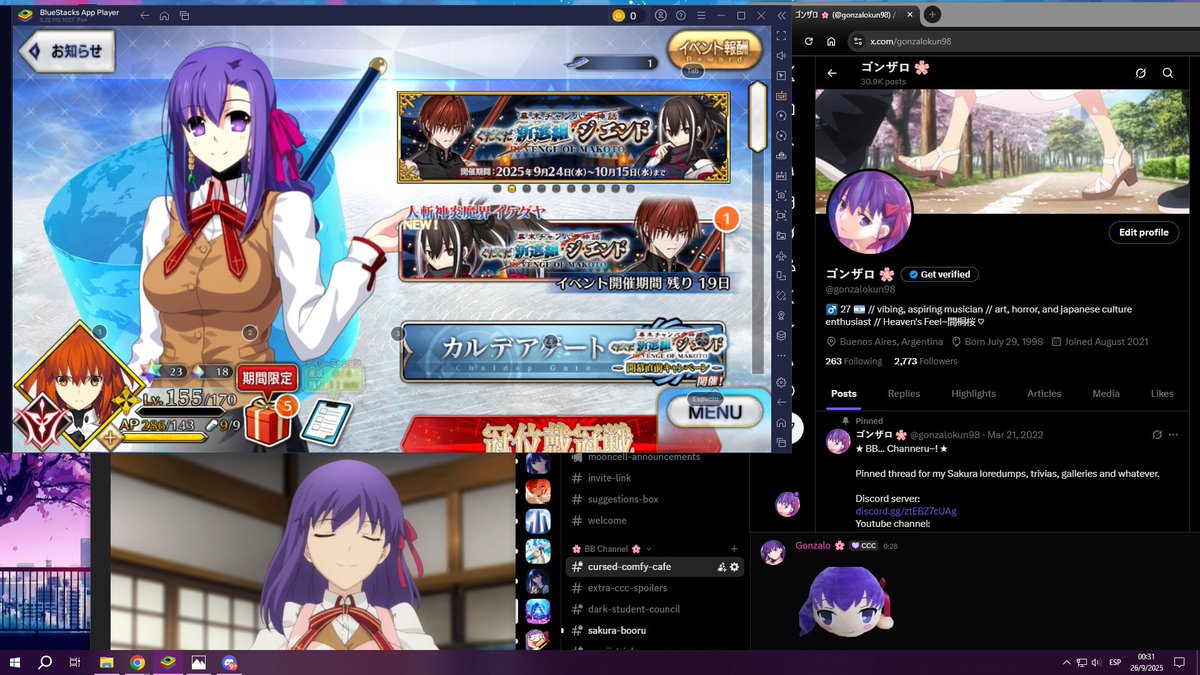Click the site info icon in address bar
The width and height of the screenshot is (1200, 675).
pyautogui.click(x=857, y=41)
